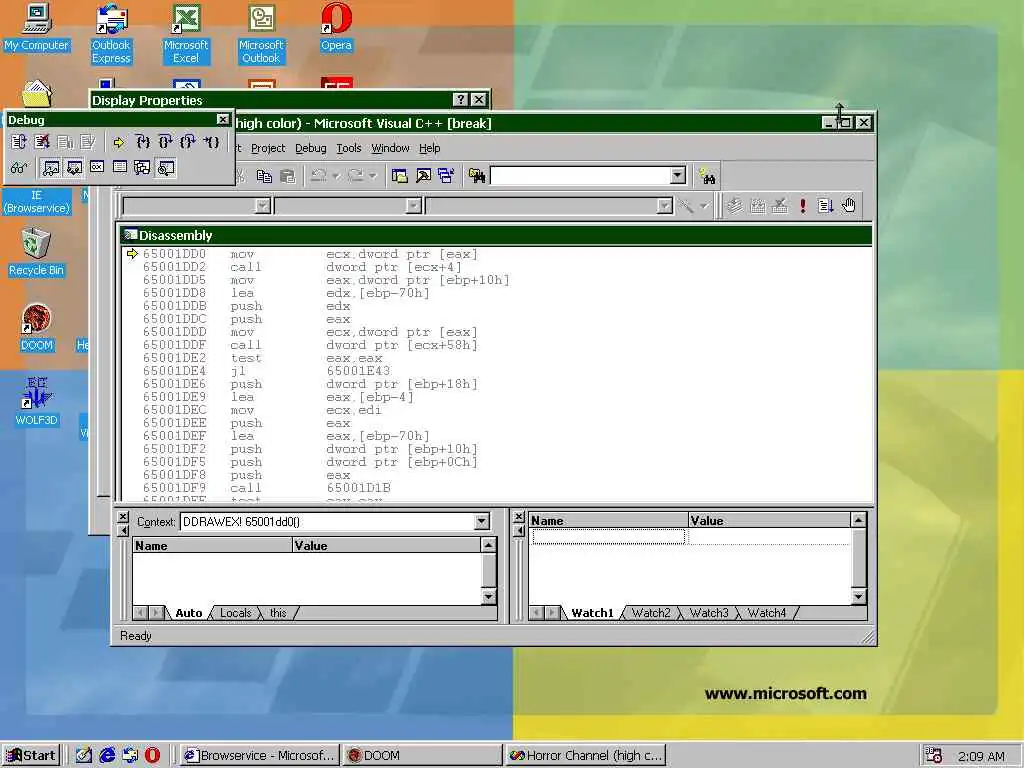This screenshot has width=1024, height=768.
Task: Open the Redo history dropdown arrow
Action: point(372,176)
